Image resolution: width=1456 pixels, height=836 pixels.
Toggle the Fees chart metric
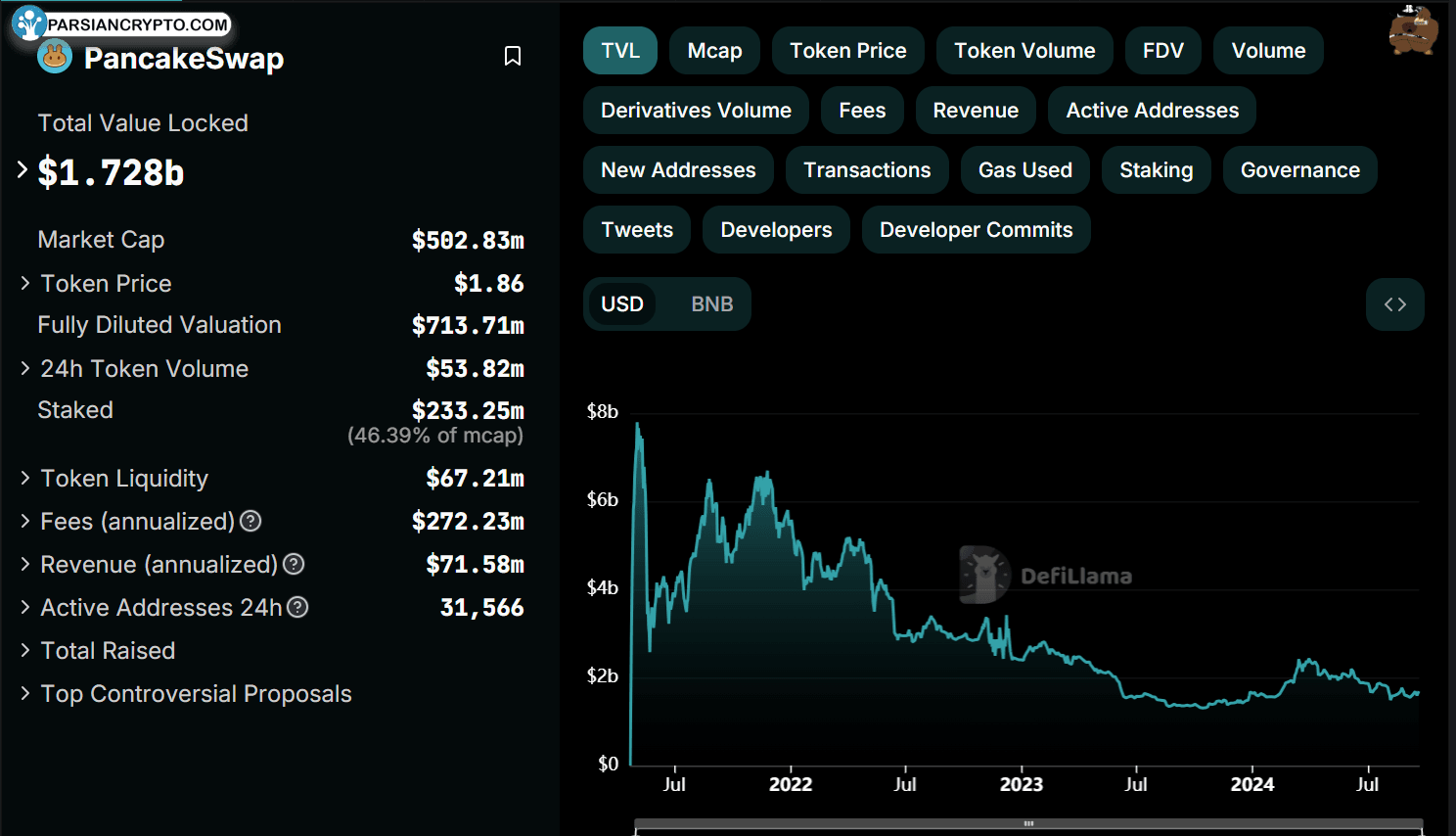[862, 111]
